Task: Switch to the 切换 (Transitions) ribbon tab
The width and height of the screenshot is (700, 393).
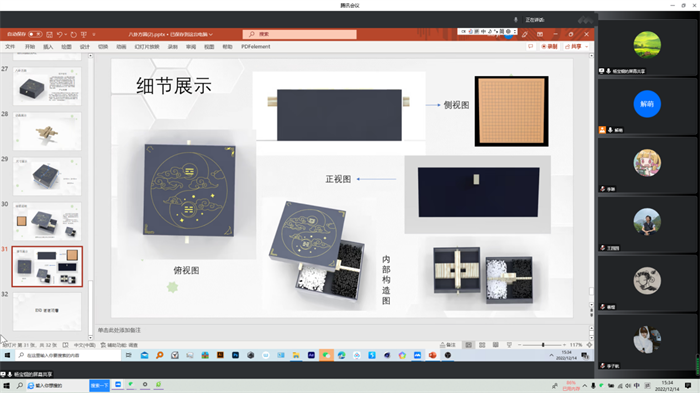Action: pyautogui.click(x=103, y=46)
